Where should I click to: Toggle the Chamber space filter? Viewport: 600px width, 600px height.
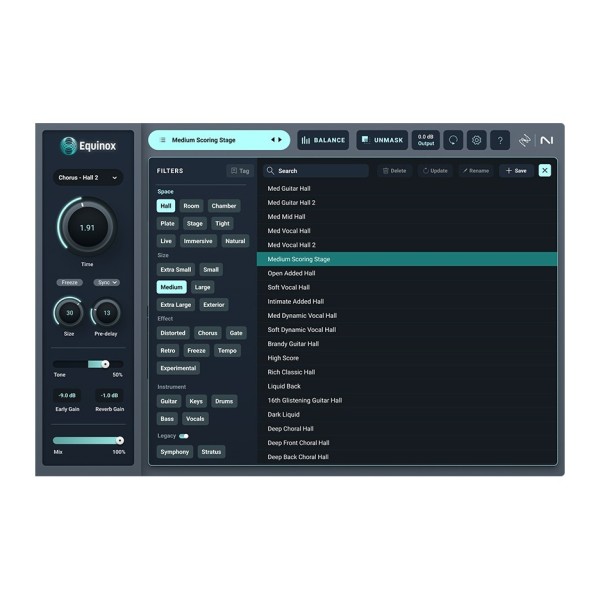224,206
